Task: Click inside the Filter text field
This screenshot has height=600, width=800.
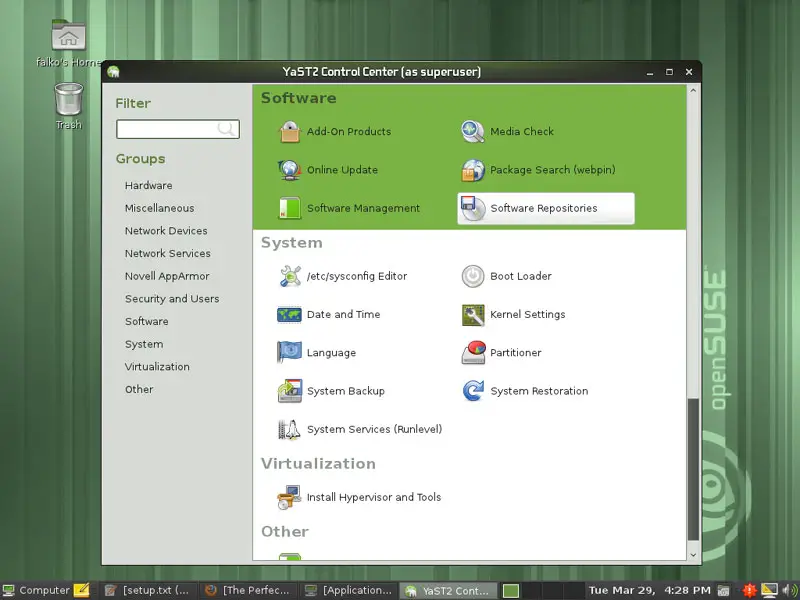Action: 178,129
